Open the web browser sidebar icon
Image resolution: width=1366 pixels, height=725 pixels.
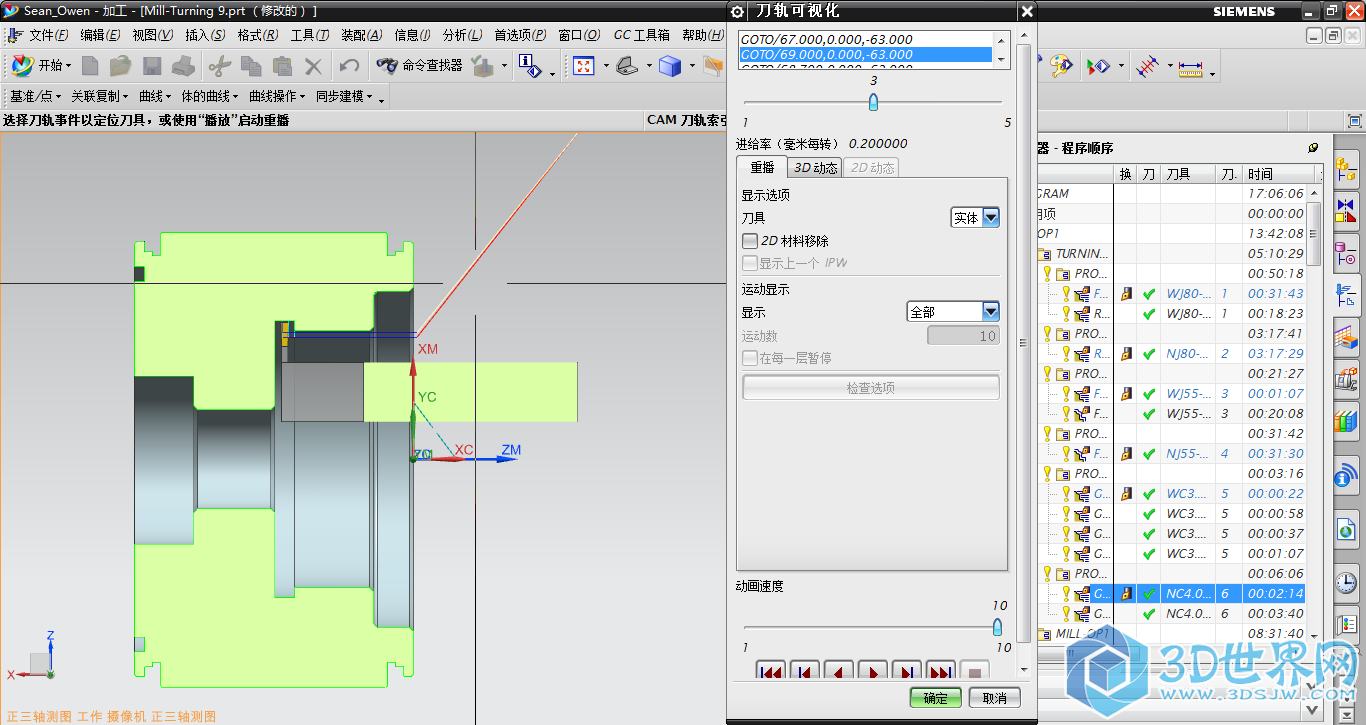pyautogui.click(x=1346, y=531)
